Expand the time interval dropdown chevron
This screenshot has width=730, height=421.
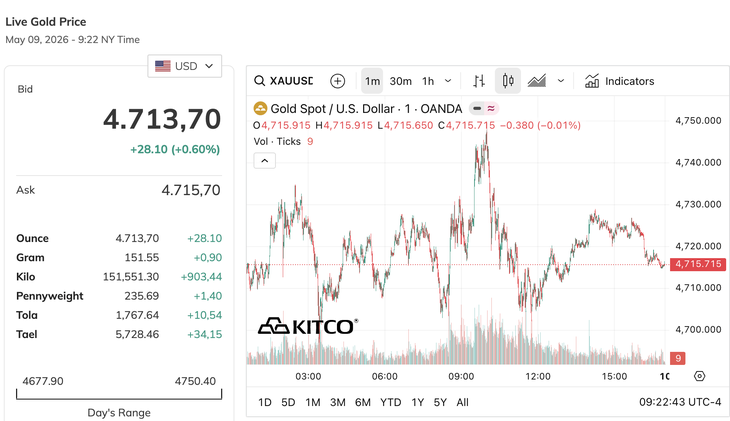pos(448,81)
